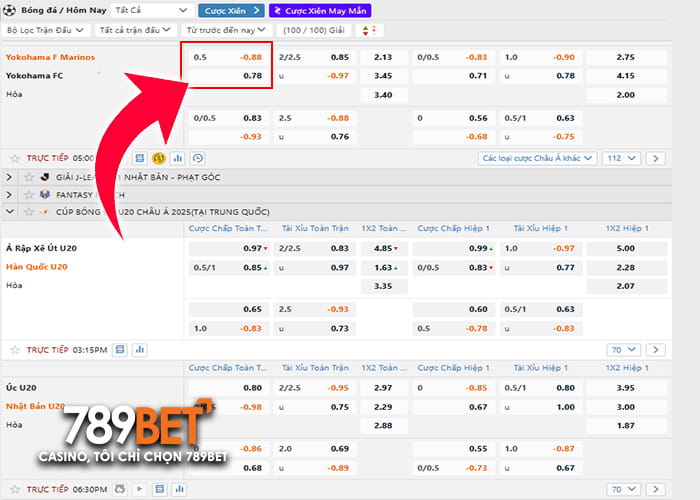The height and width of the screenshot is (500, 700).
Task: Open scoreboard icon in 06:30PM row
Action: (x=159, y=489)
